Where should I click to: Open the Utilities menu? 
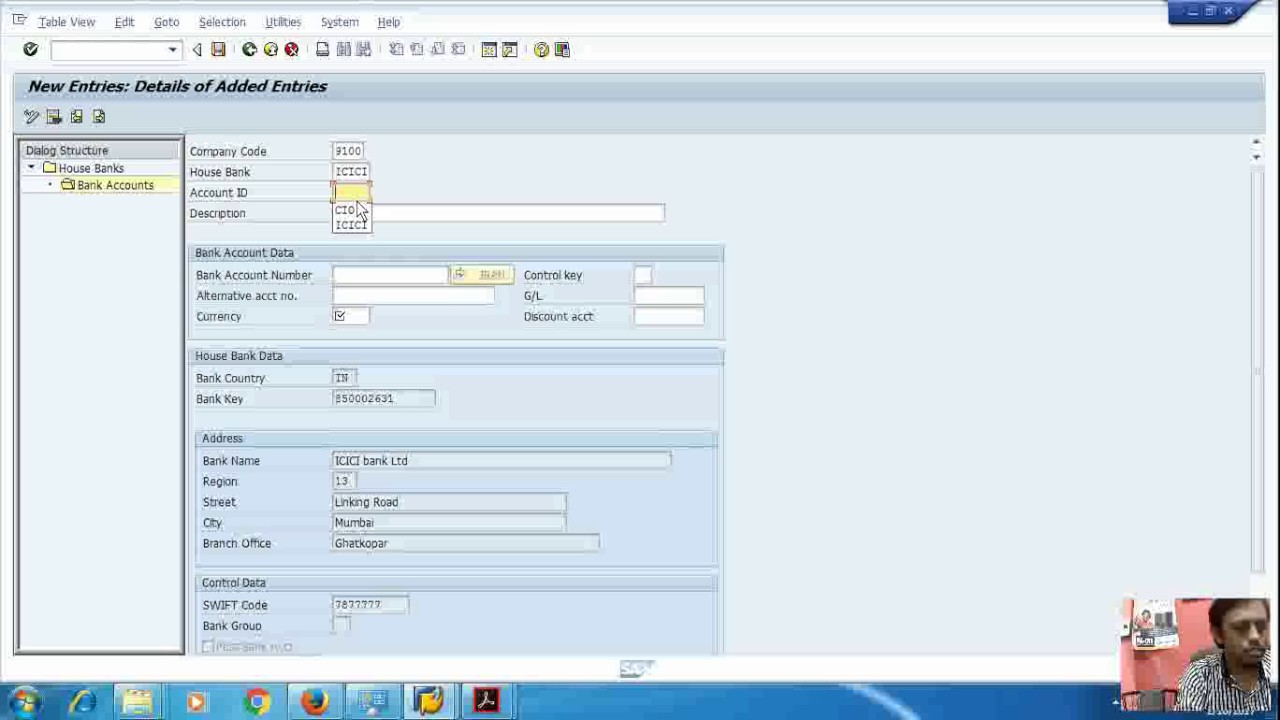283,22
